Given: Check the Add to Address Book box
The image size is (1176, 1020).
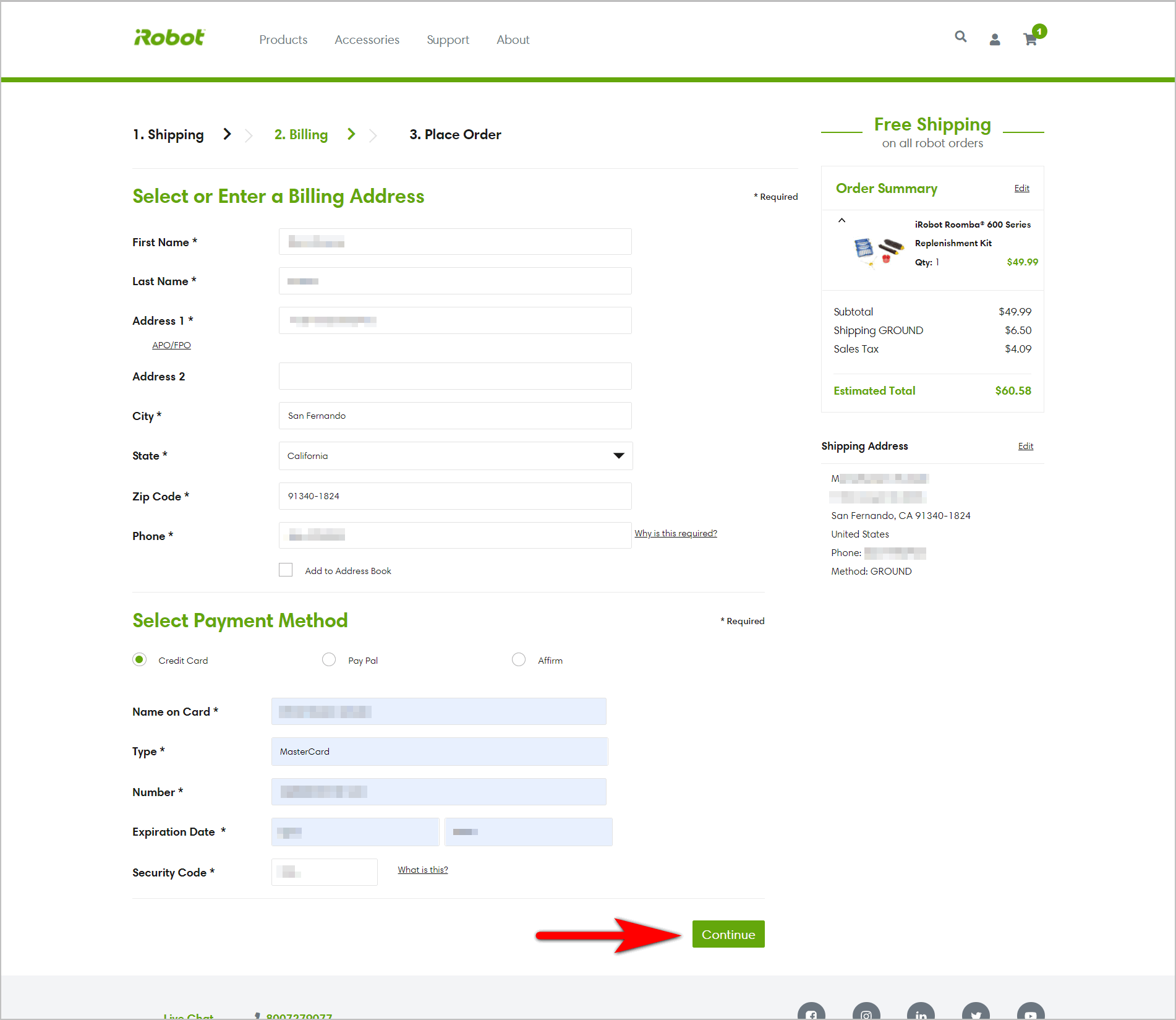Looking at the screenshot, I should pyautogui.click(x=286, y=570).
